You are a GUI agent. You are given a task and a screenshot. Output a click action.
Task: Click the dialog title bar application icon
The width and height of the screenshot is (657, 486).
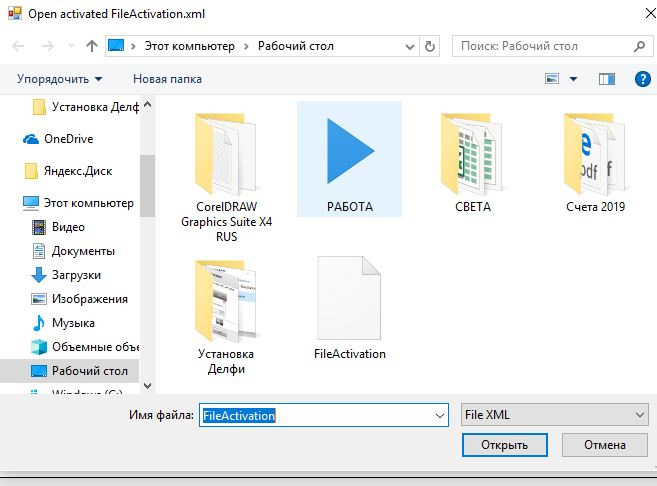[x=15, y=13]
